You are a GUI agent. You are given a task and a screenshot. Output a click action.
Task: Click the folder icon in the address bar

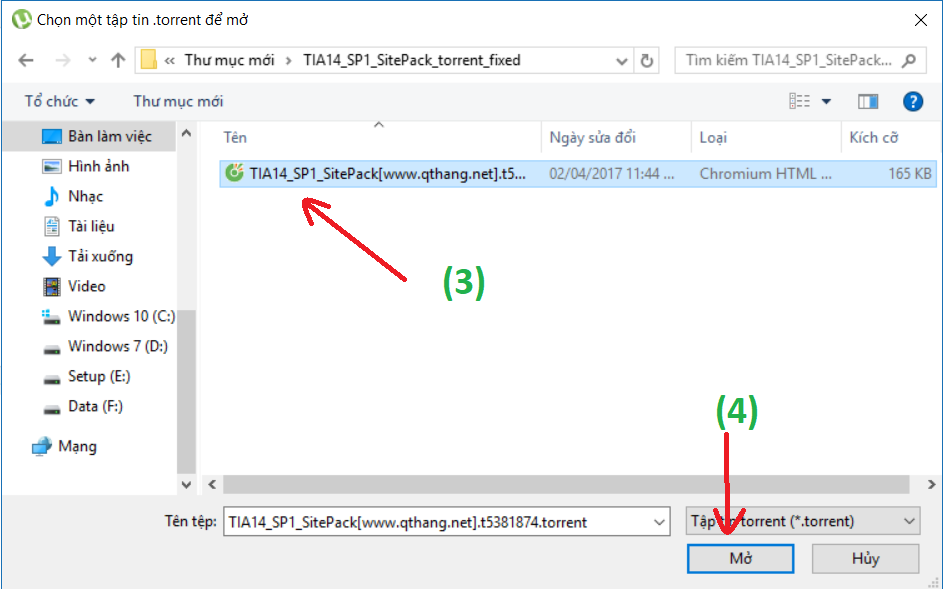[149, 60]
